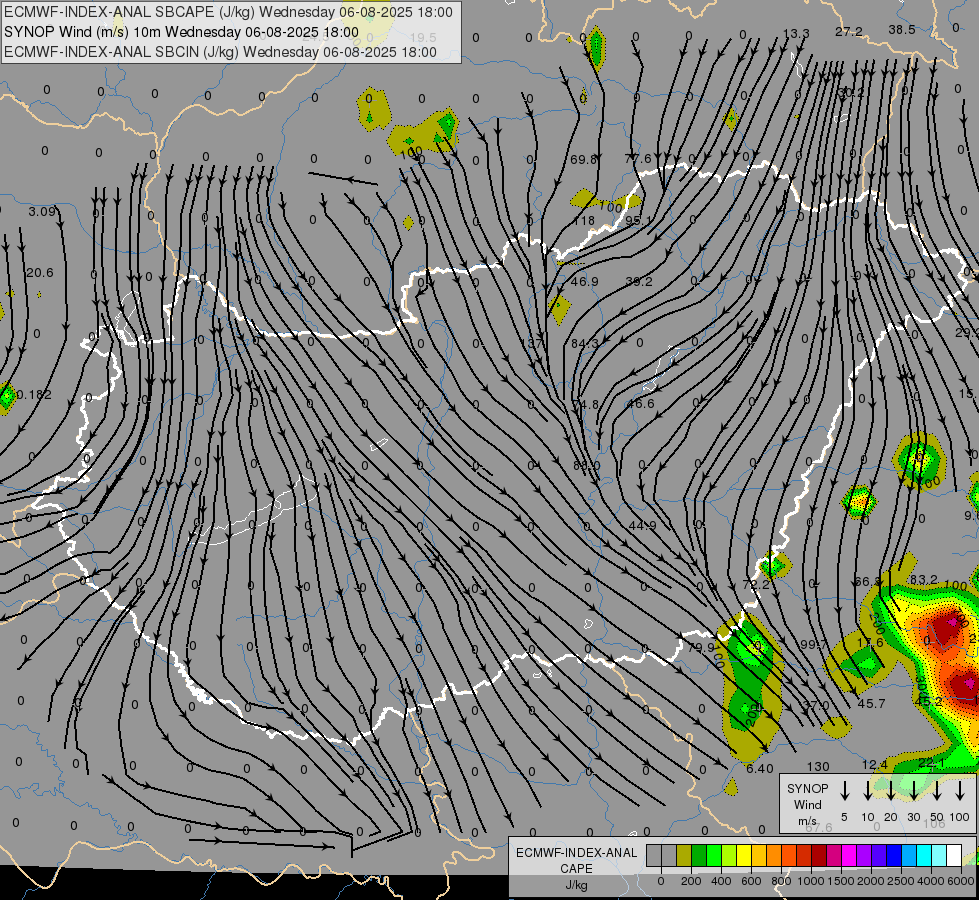This screenshot has height=900, width=979.
Task: Select the dark red CAPE legend swatch
Action: (x=819, y=855)
